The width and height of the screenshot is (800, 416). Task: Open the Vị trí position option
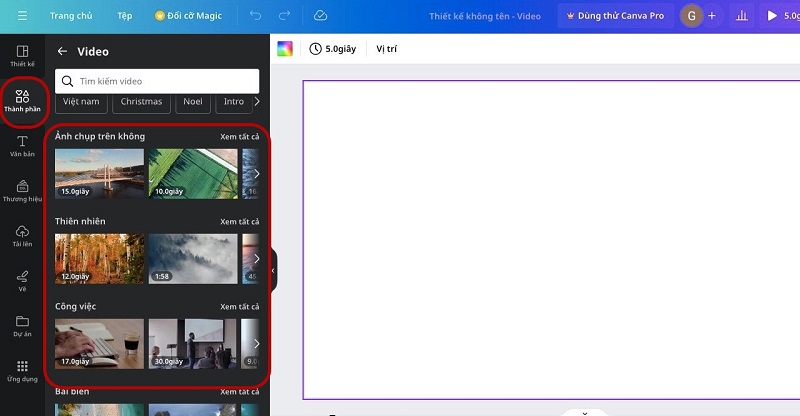coord(386,48)
